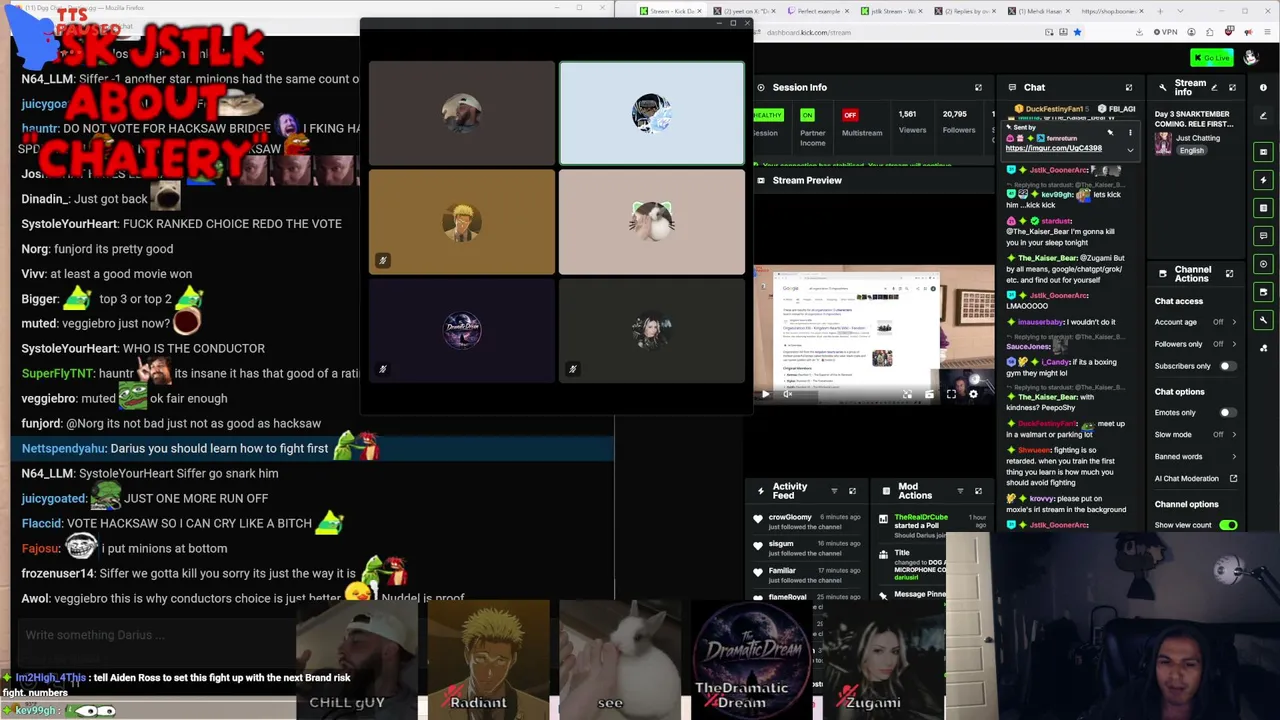Screen dimensions: 1280x720
Task: Toggle mute for Zugami participant tile
Action: point(572,369)
